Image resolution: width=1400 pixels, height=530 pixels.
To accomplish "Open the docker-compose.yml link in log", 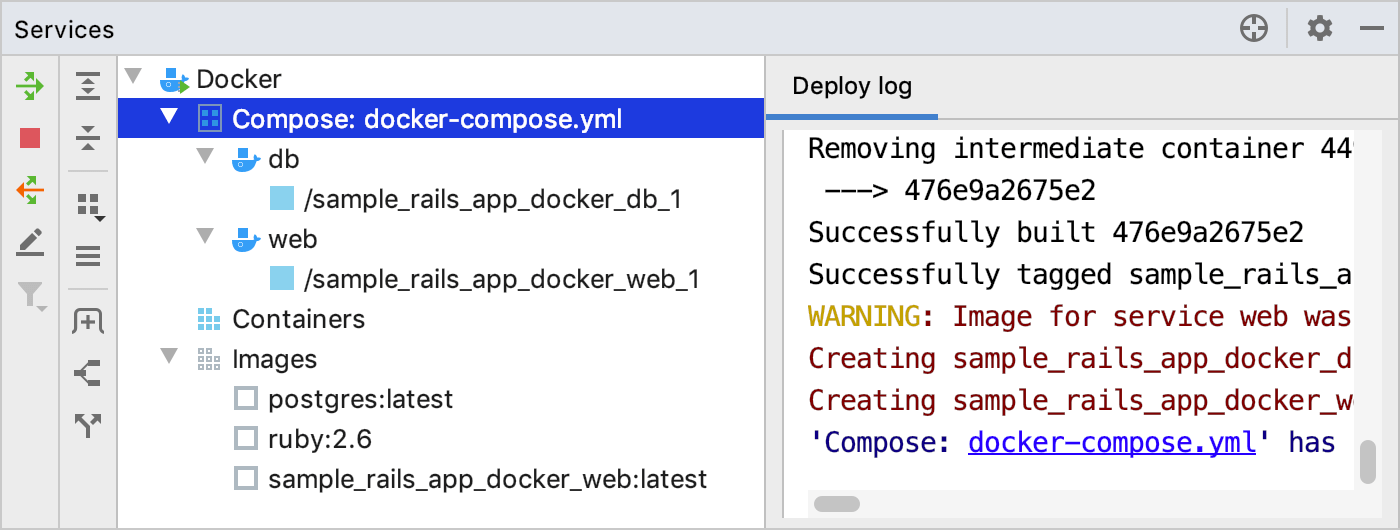I will tap(1112, 442).
